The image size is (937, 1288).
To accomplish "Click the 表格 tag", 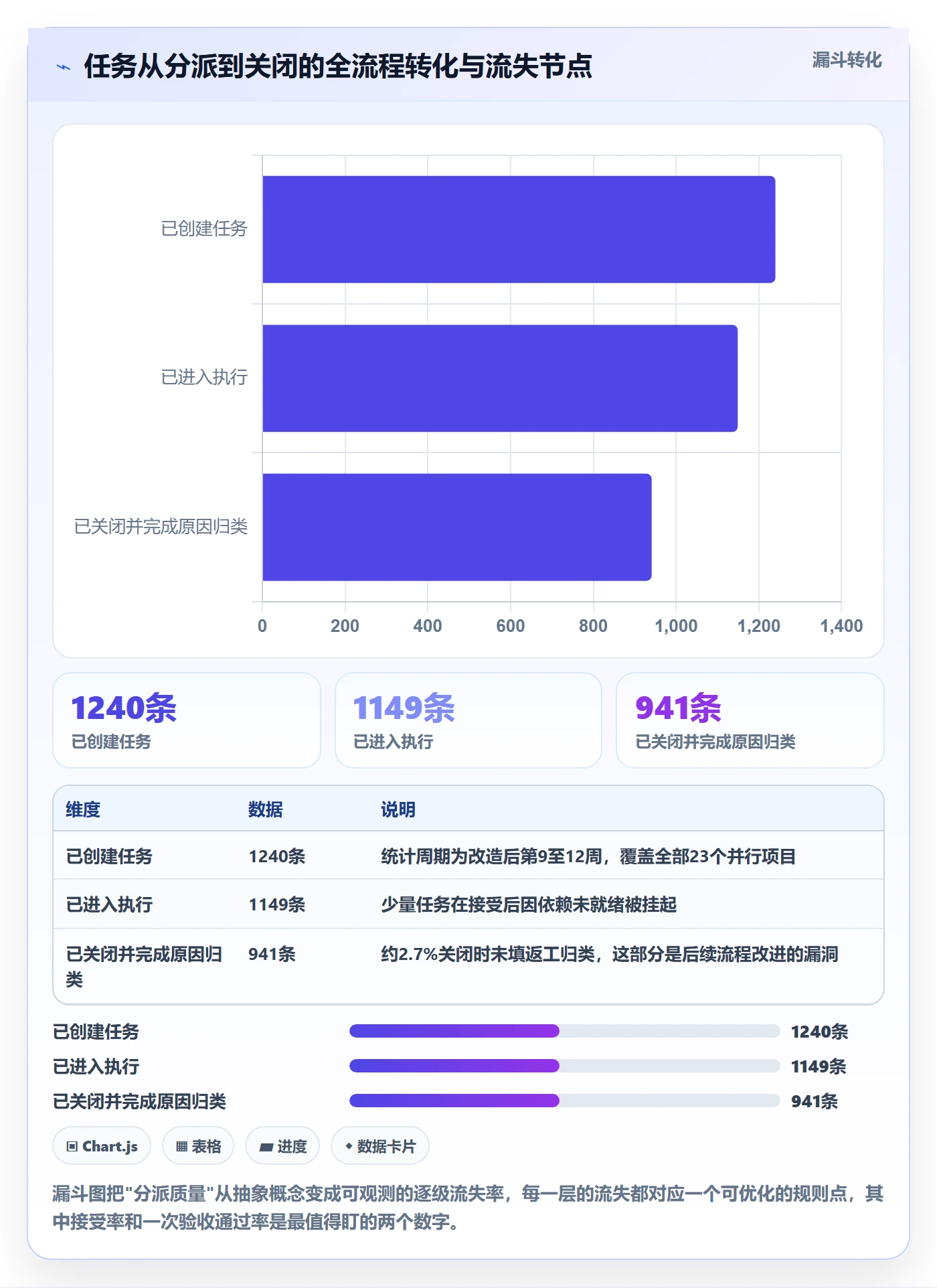I will coord(198,1146).
